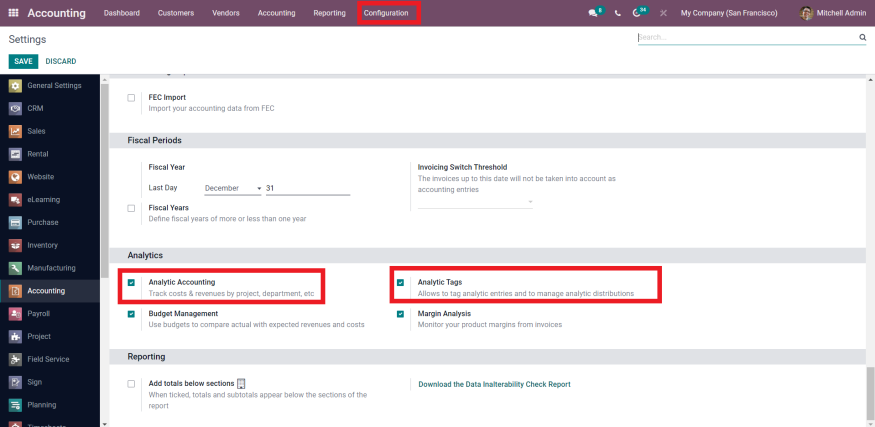Click the SAVE button
Image resolution: width=875 pixels, height=427 pixels.
pyautogui.click(x=23, y=61)
